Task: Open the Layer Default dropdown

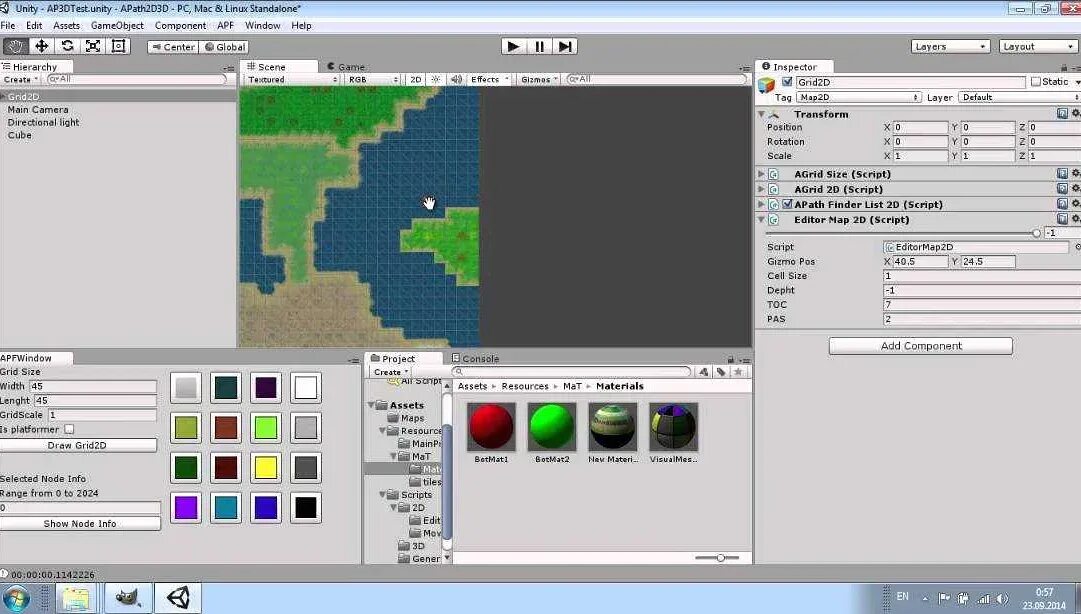Action: pos(1020,97)
